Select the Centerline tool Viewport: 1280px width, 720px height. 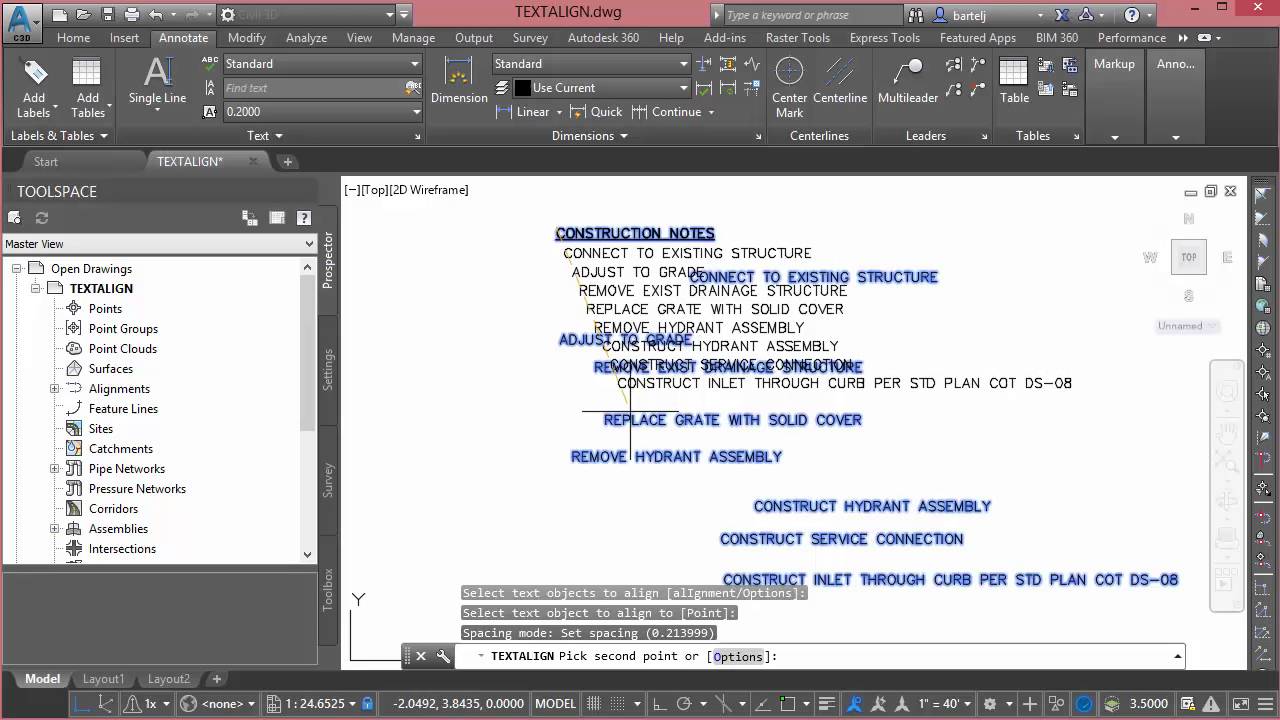[x=840, y=80]
